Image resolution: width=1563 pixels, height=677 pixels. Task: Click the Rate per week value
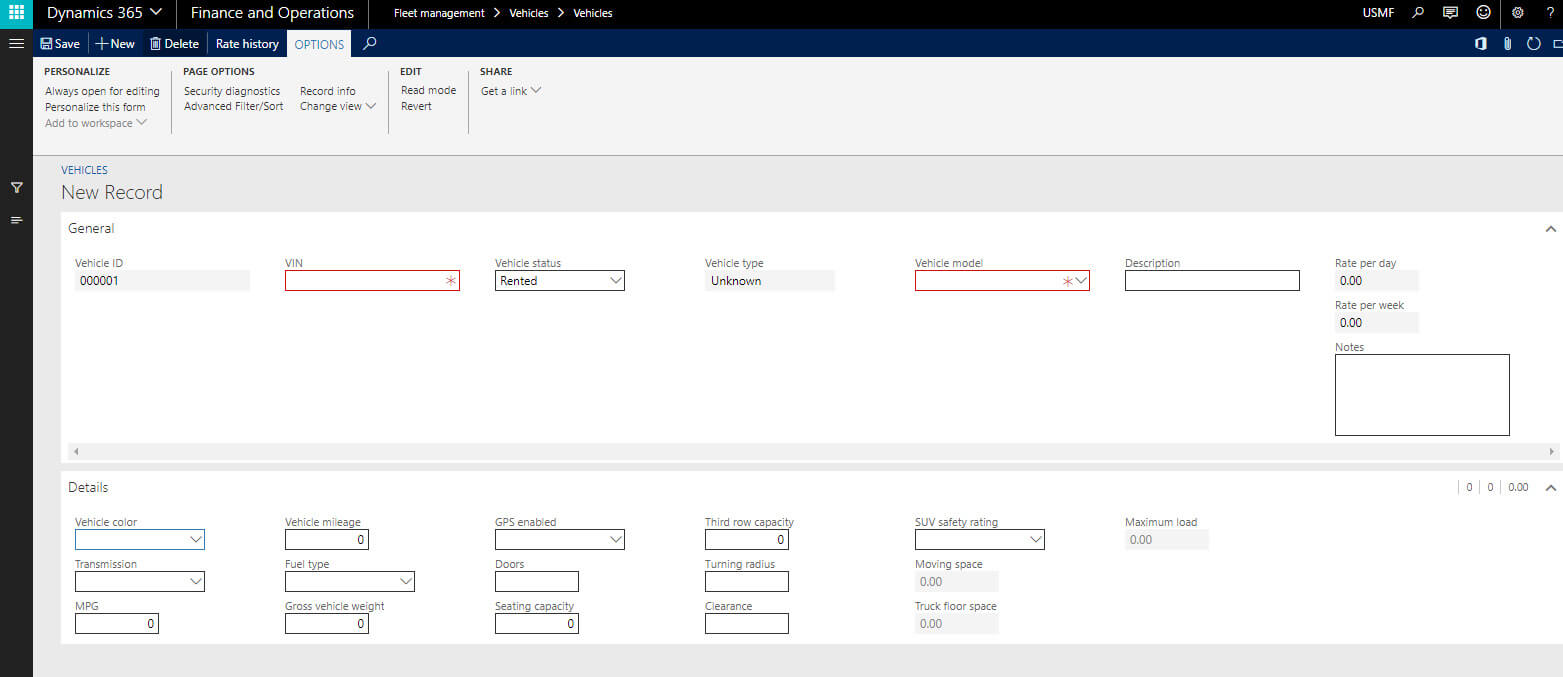click(1377, 323)
